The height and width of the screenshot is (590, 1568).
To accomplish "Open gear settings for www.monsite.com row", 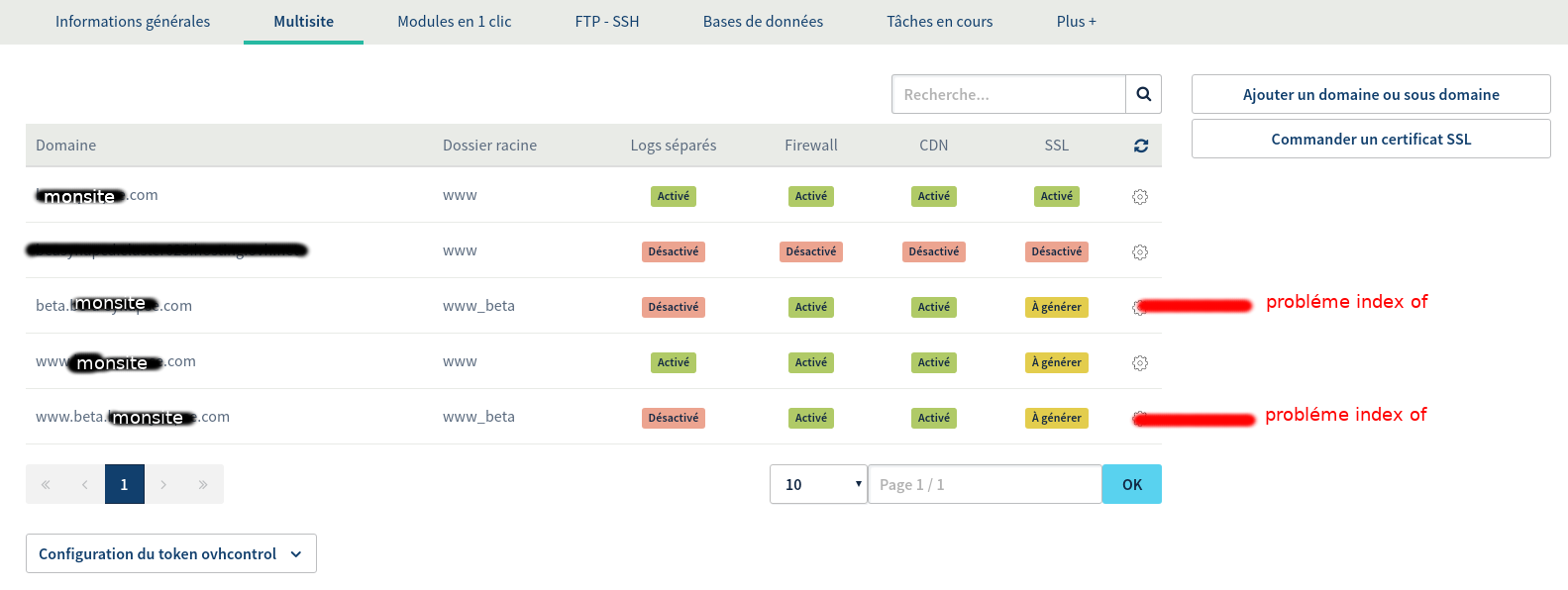I will 1140,363.
